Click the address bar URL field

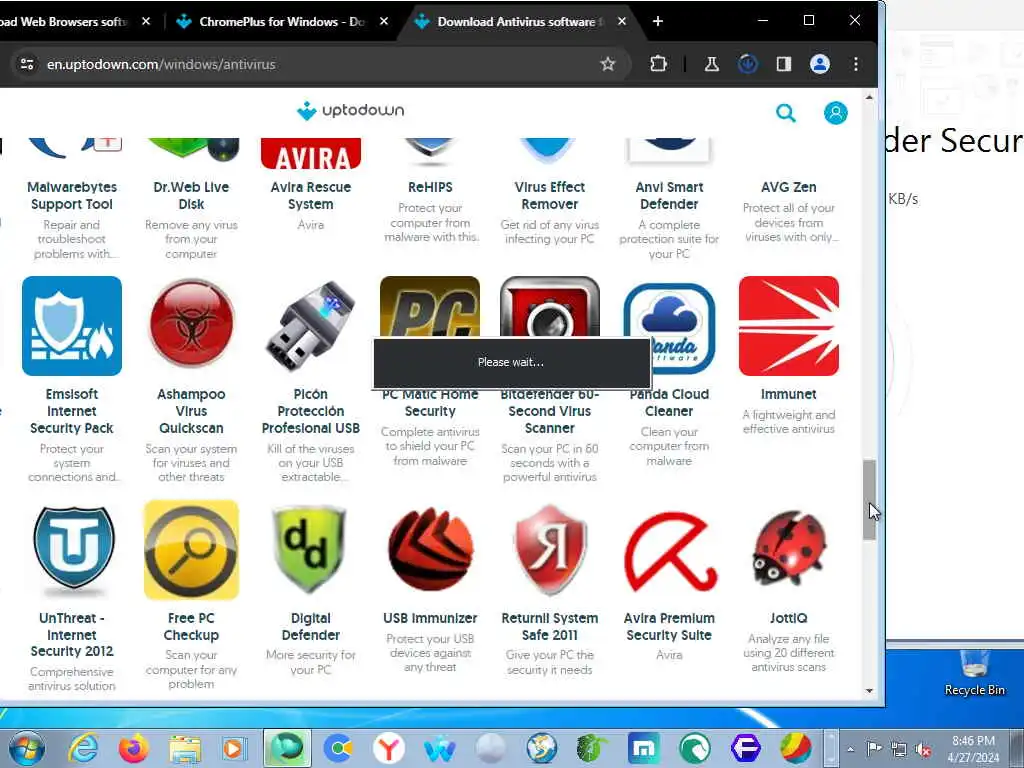pyautogui.click(x=320, y=64)
